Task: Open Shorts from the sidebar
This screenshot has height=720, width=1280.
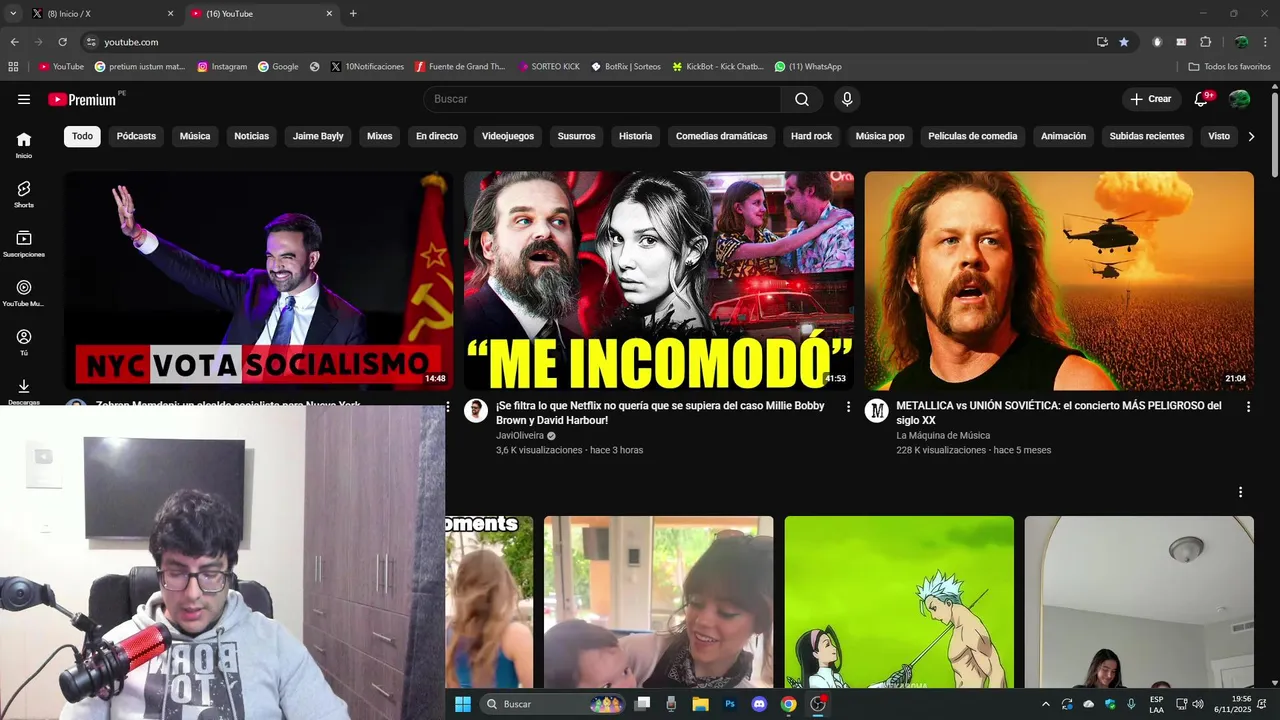Action: pyautogui.click(x=24, y=194)
